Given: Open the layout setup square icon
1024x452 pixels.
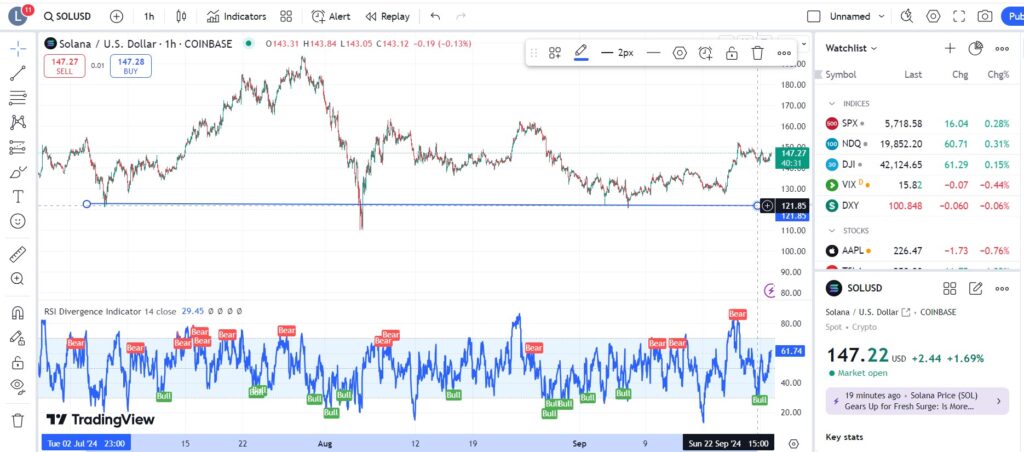Looking at the screenshot, I should click(x=813, y=16).
